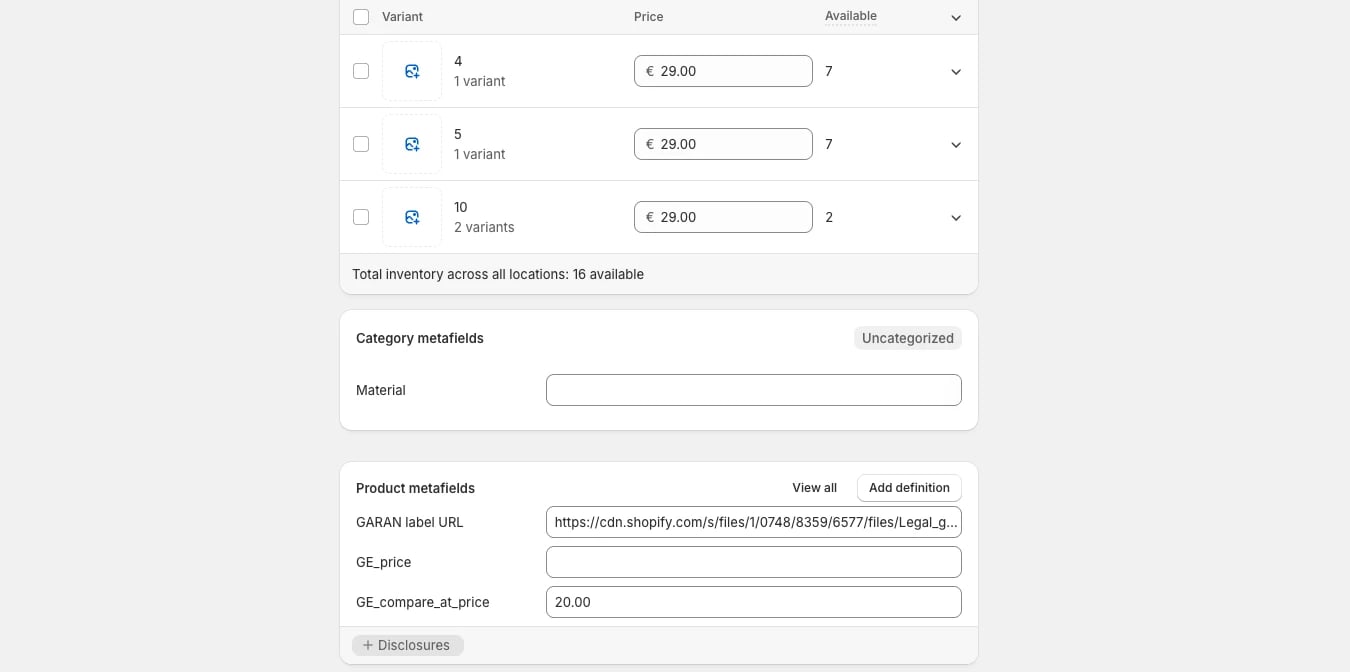Focus the GE_price input field
1350x672 pixels.
(754, 562)
